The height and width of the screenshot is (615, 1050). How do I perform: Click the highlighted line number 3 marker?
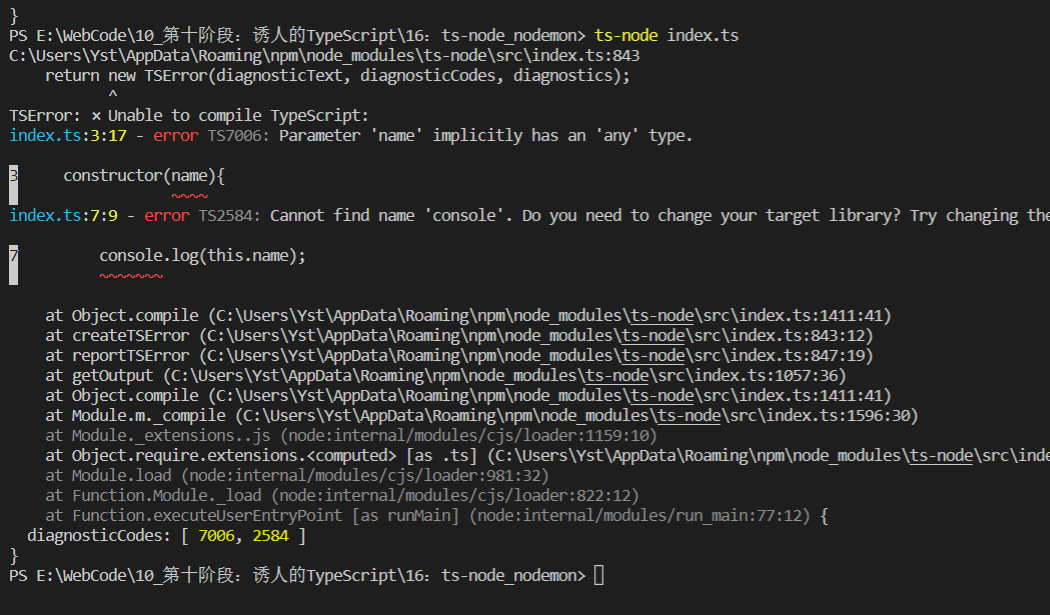13,184
